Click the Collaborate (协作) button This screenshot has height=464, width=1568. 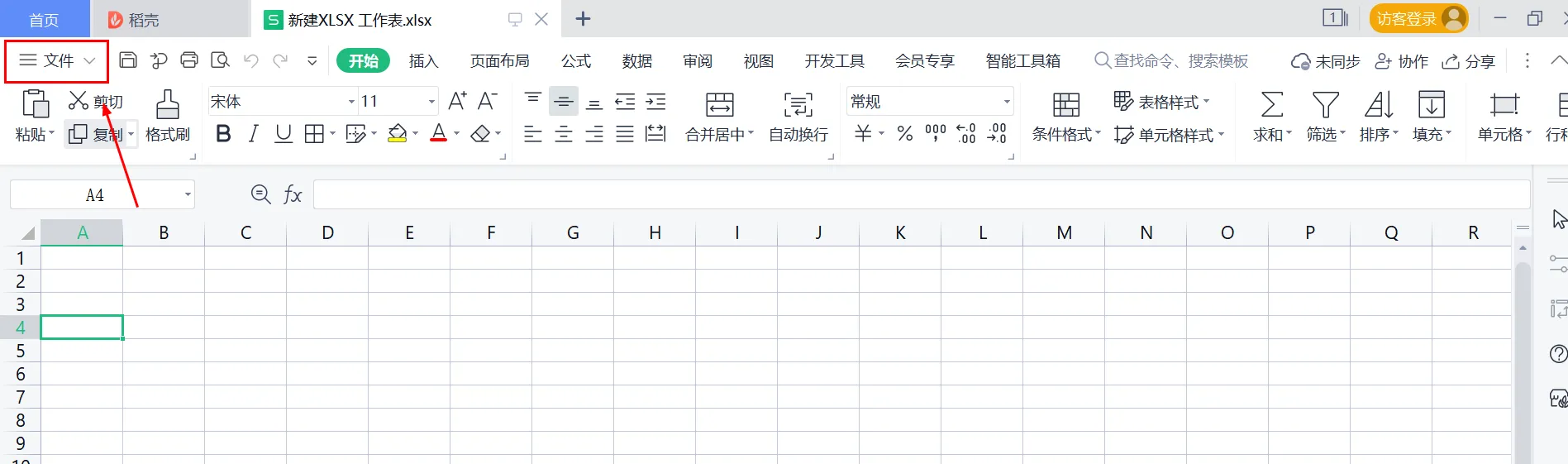1401,61
